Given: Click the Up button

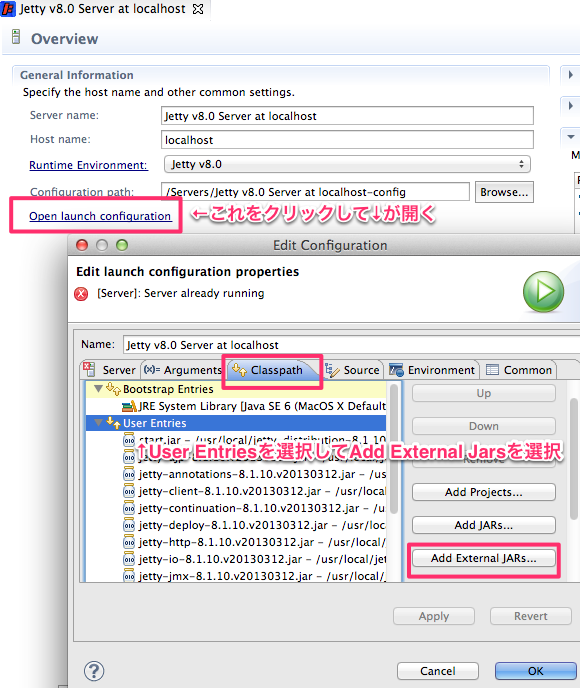Looking at the screenshot, I should (x=483, y=393).
